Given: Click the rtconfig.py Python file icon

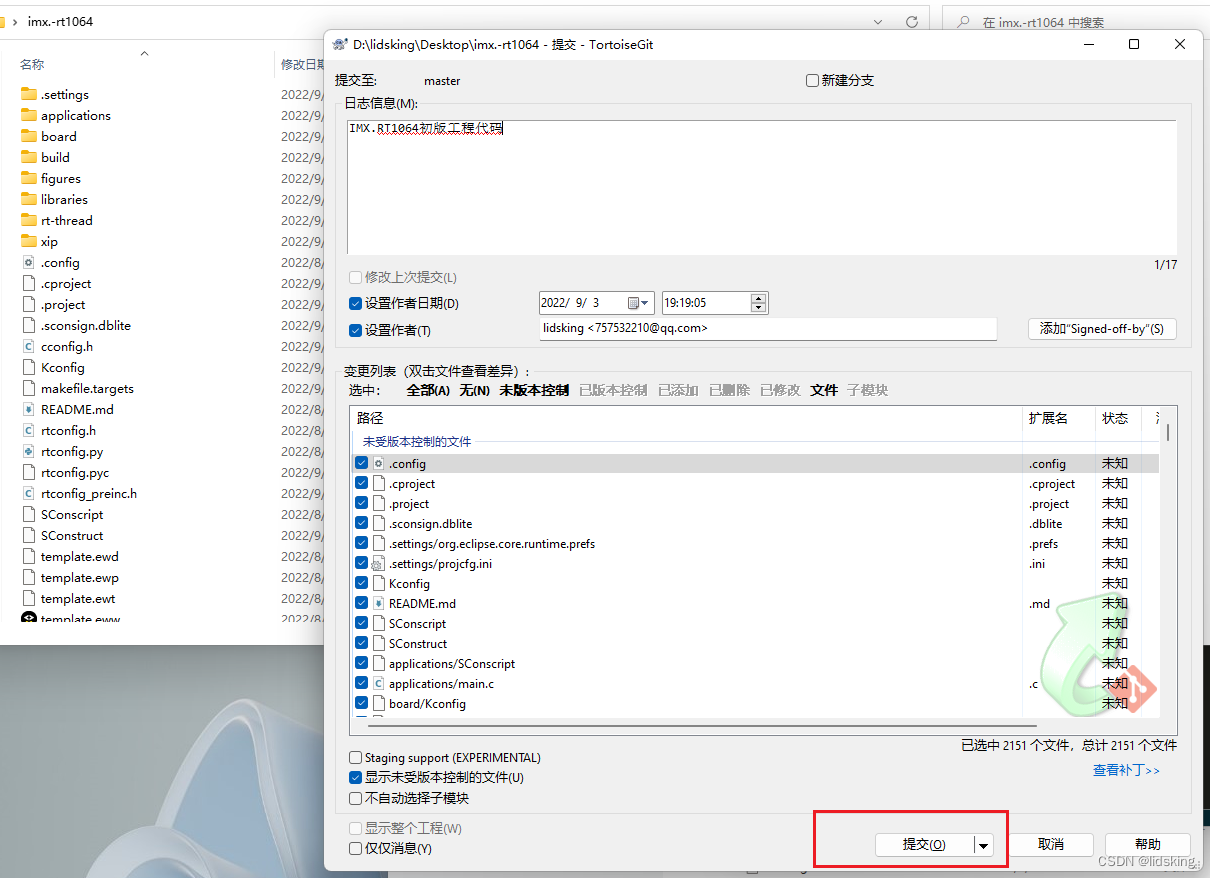Looking at the screenshot, I should (29, 451).
